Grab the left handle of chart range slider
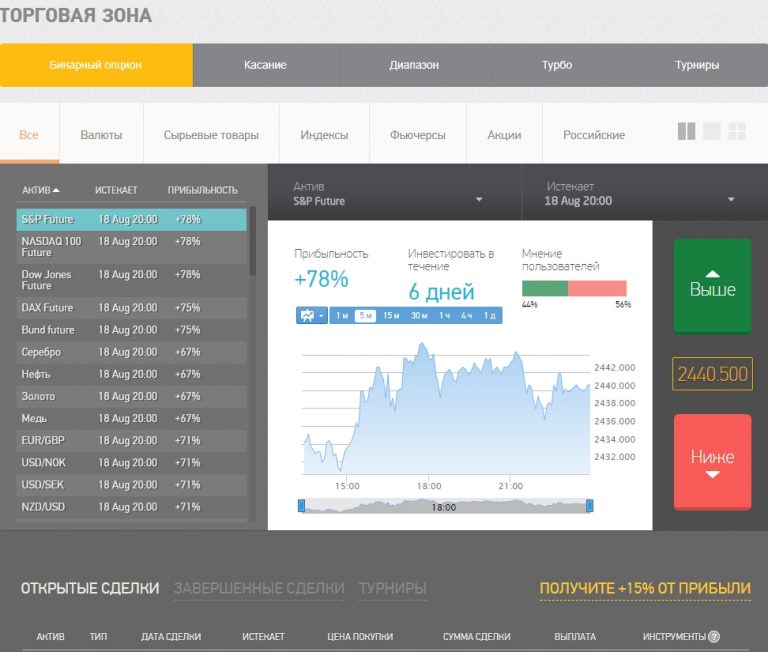768x652 pixels. 301,505
